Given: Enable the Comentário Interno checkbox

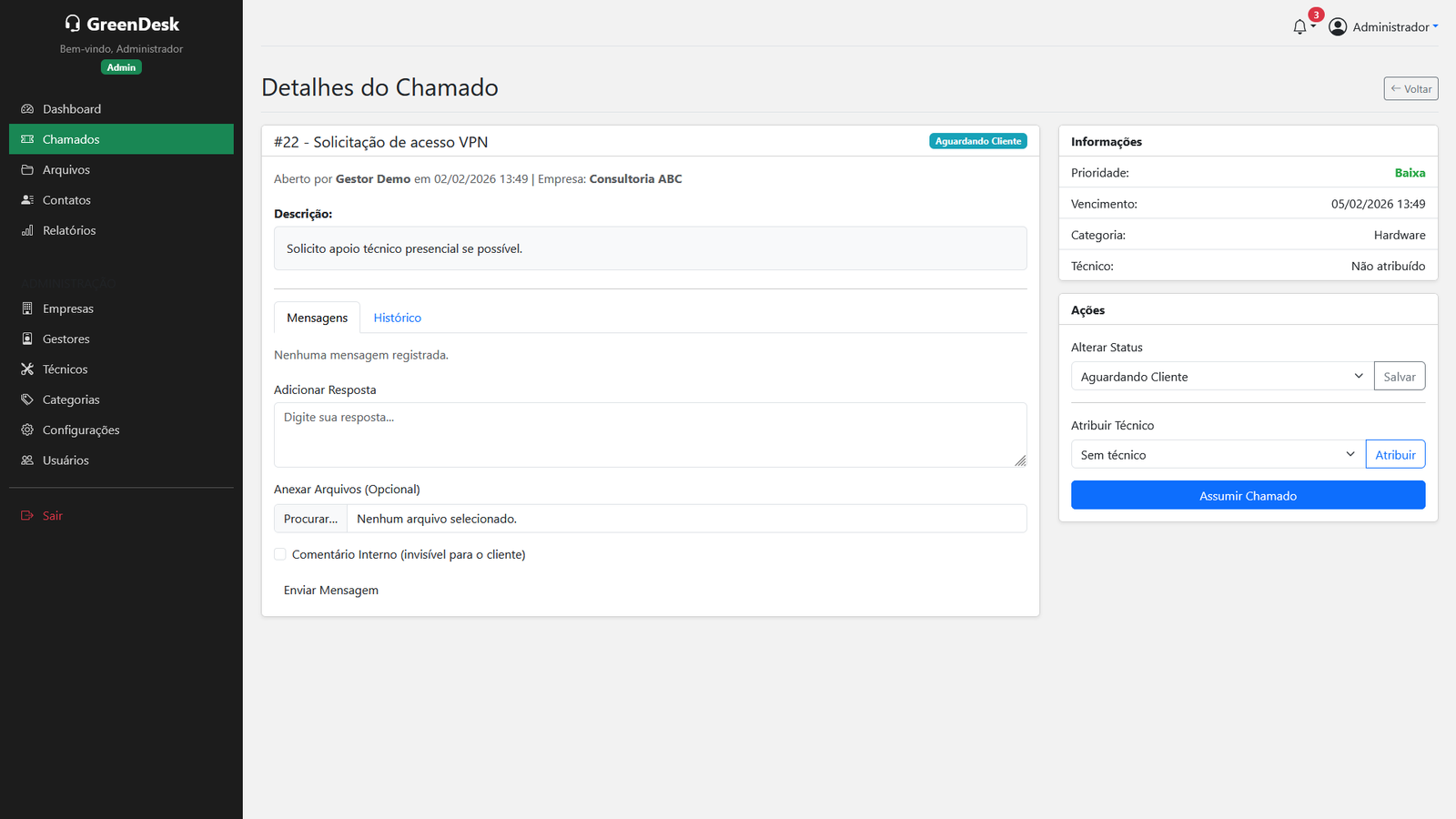Looking at the screenshot, I should 280,554.
